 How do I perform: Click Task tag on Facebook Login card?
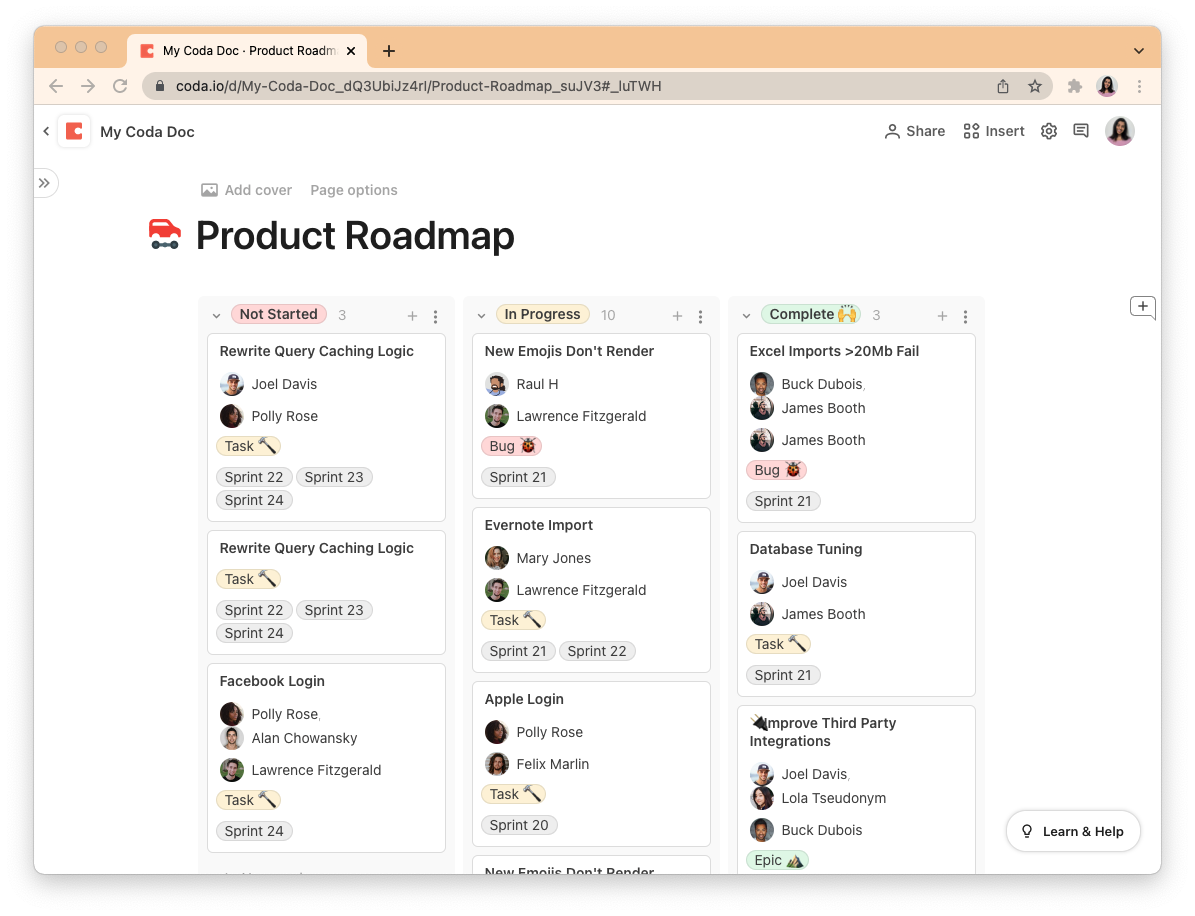pos(248,800)
